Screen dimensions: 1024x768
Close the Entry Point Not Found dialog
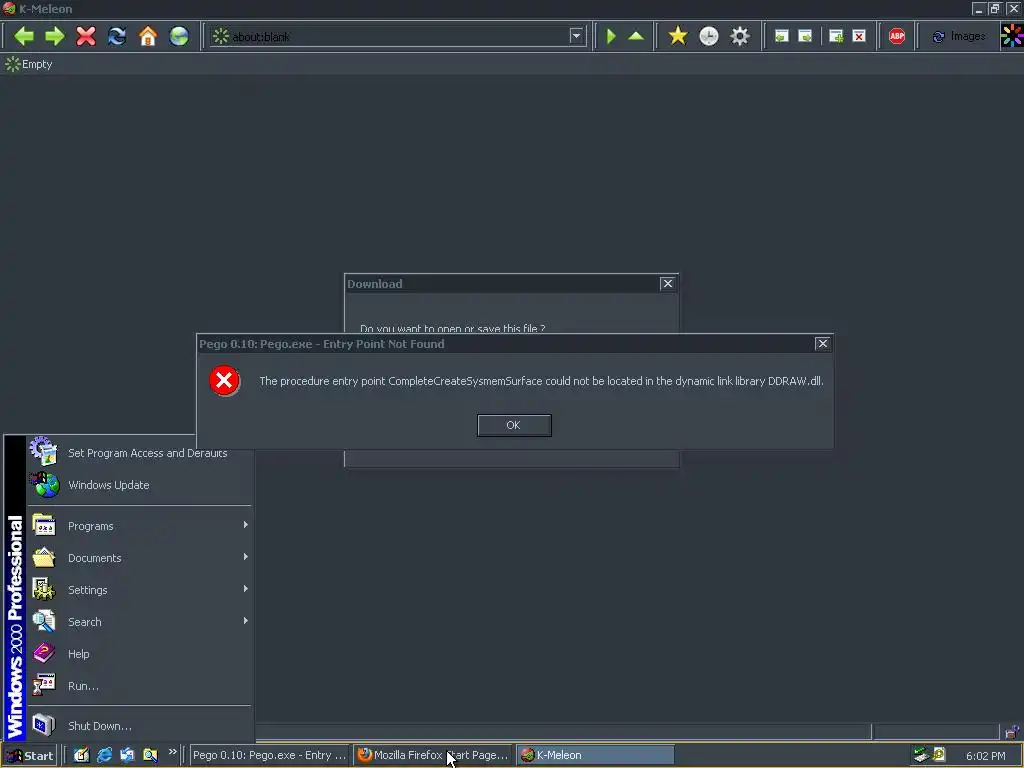click(x=822, y=344)
